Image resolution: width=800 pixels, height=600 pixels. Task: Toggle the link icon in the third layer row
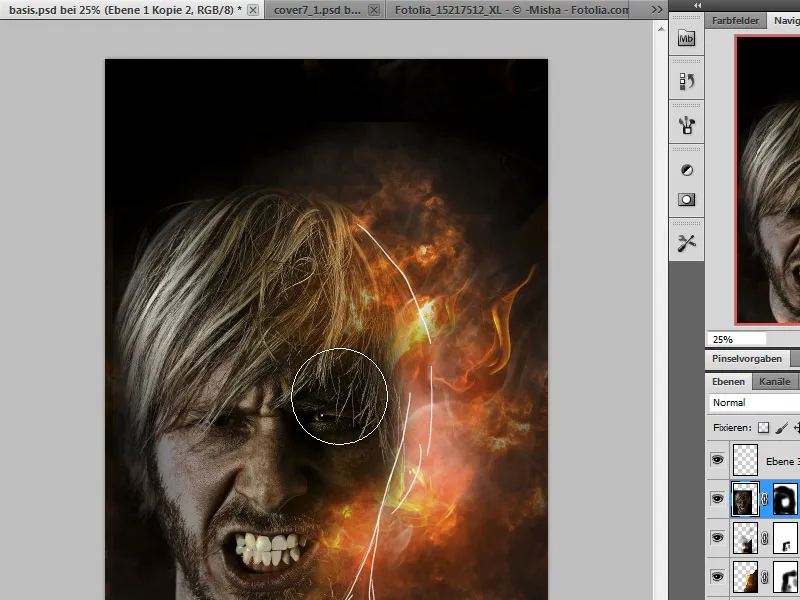[x=765, y=538]
